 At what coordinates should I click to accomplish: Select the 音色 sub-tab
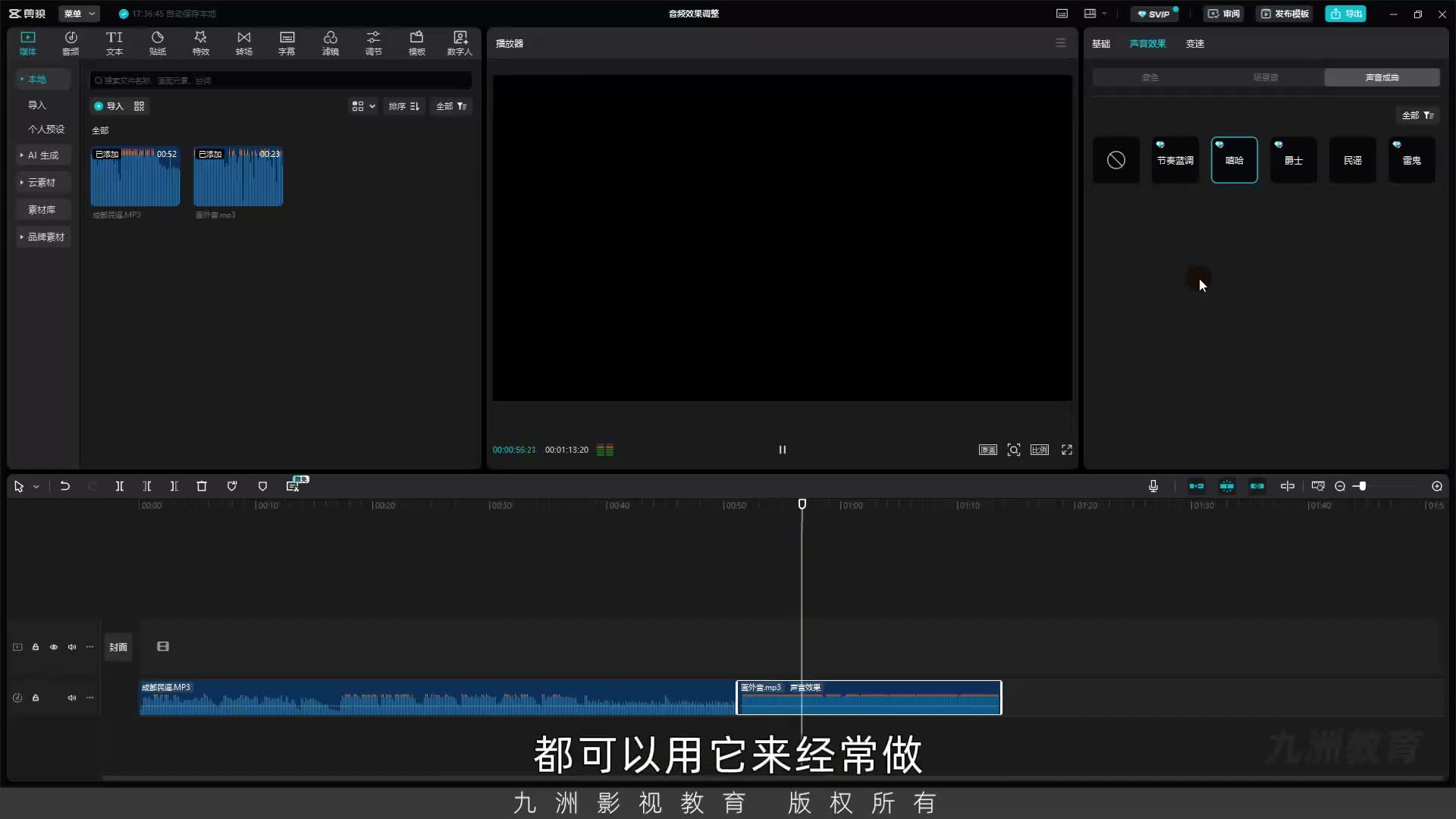pyautogui.click(x=1150, y=77)
